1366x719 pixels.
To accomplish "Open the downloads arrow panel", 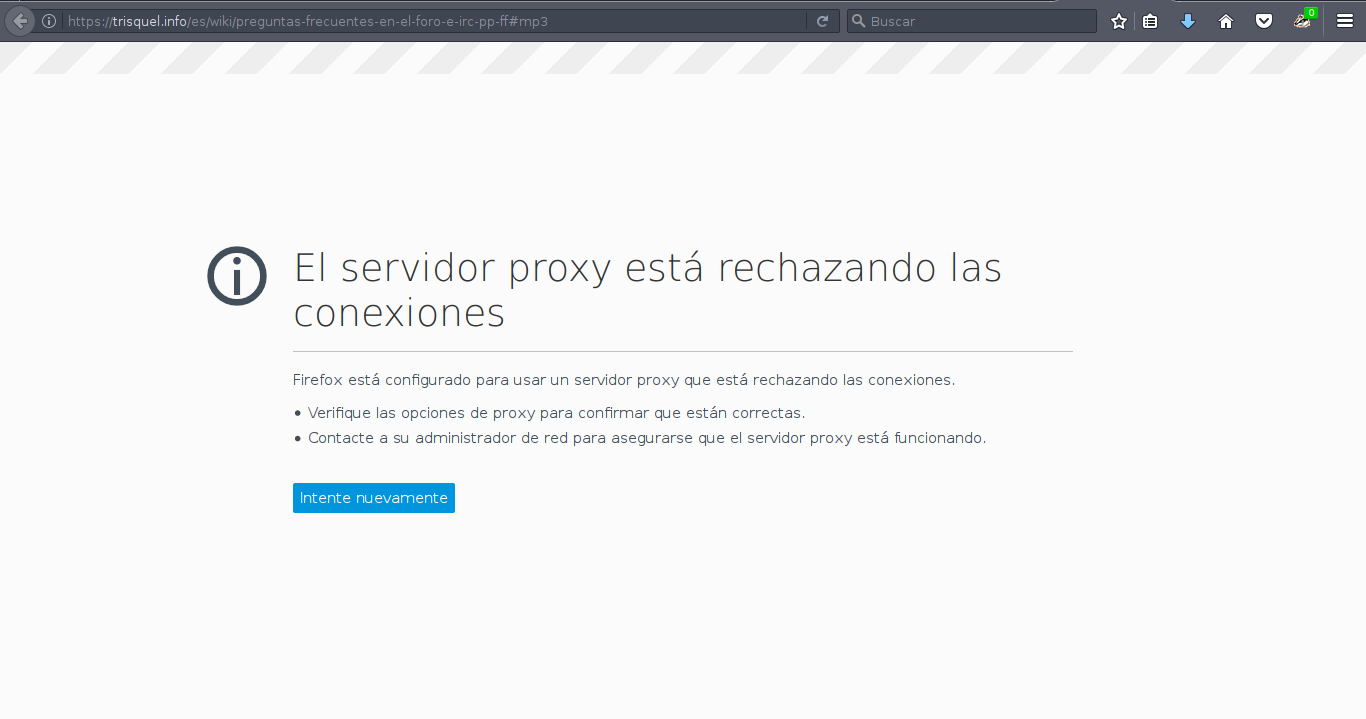I will 1188,21.
